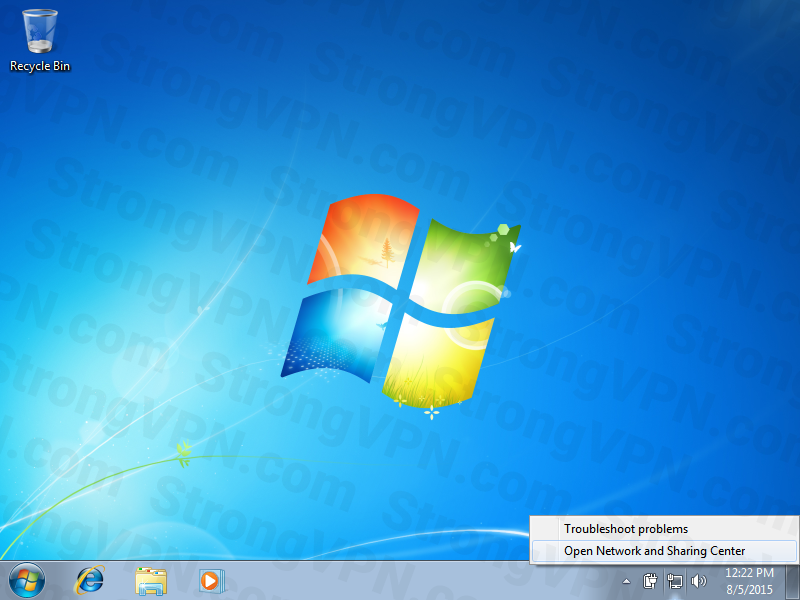Select Troubleshoot problems from context menu
This screenshot has height=600, width=800.
coord(626,529)
